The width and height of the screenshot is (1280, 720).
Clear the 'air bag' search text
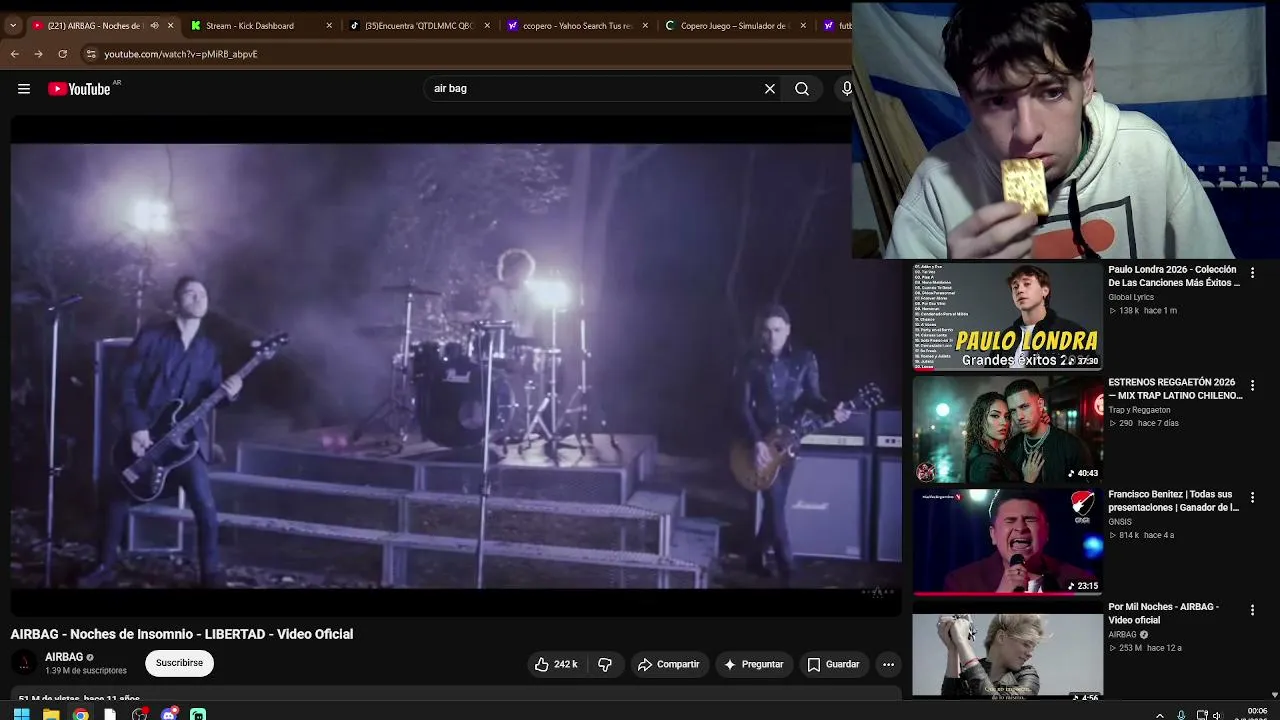pos(770,89)
